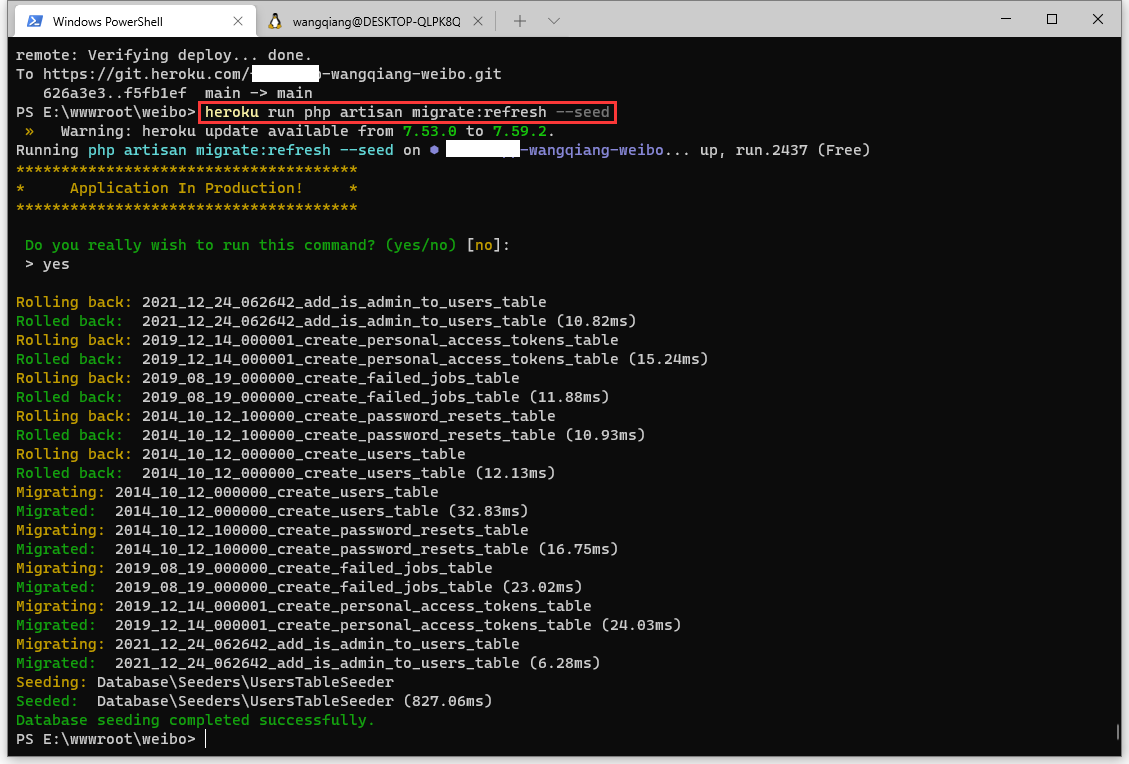Minimize the terminal window
1129x764 pixels.
(x=1006, y=19)
